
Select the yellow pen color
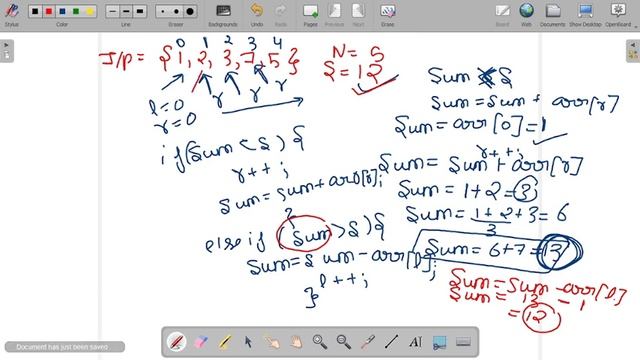coord(90,11)
